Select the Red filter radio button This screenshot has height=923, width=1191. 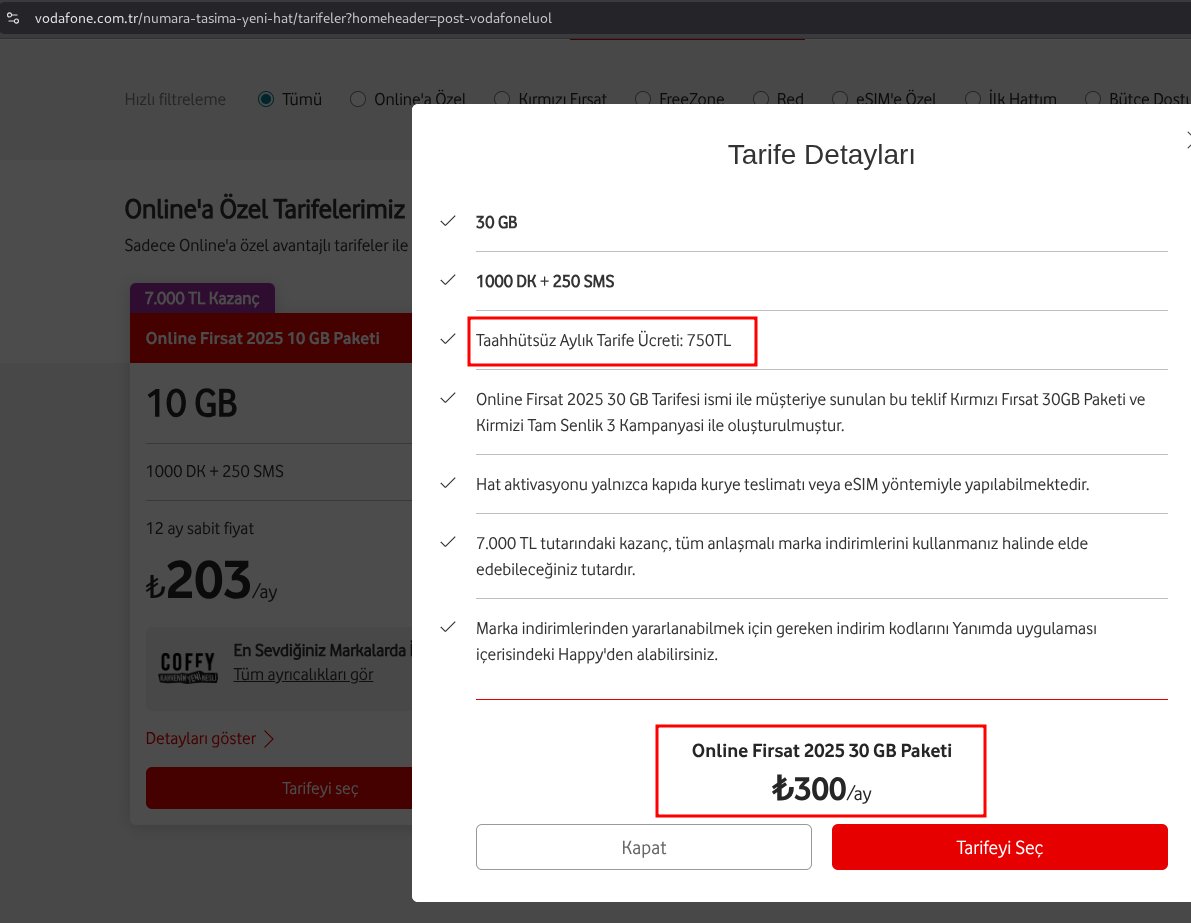pyautogui.click(x=761, y=99)
